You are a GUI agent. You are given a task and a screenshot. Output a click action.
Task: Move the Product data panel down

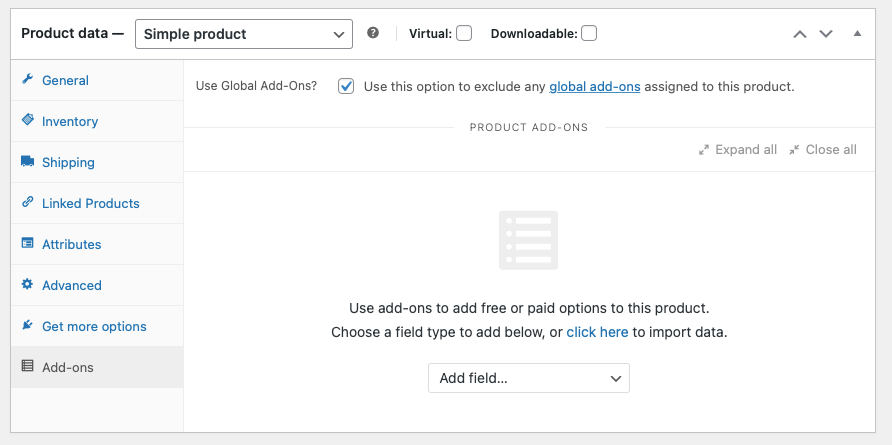(826, 33)
